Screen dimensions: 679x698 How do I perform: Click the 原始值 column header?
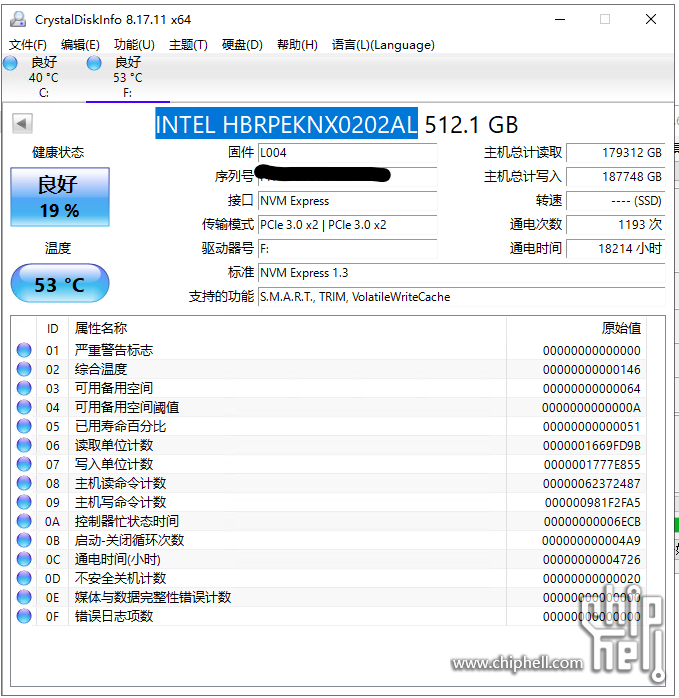coord(577,329)
